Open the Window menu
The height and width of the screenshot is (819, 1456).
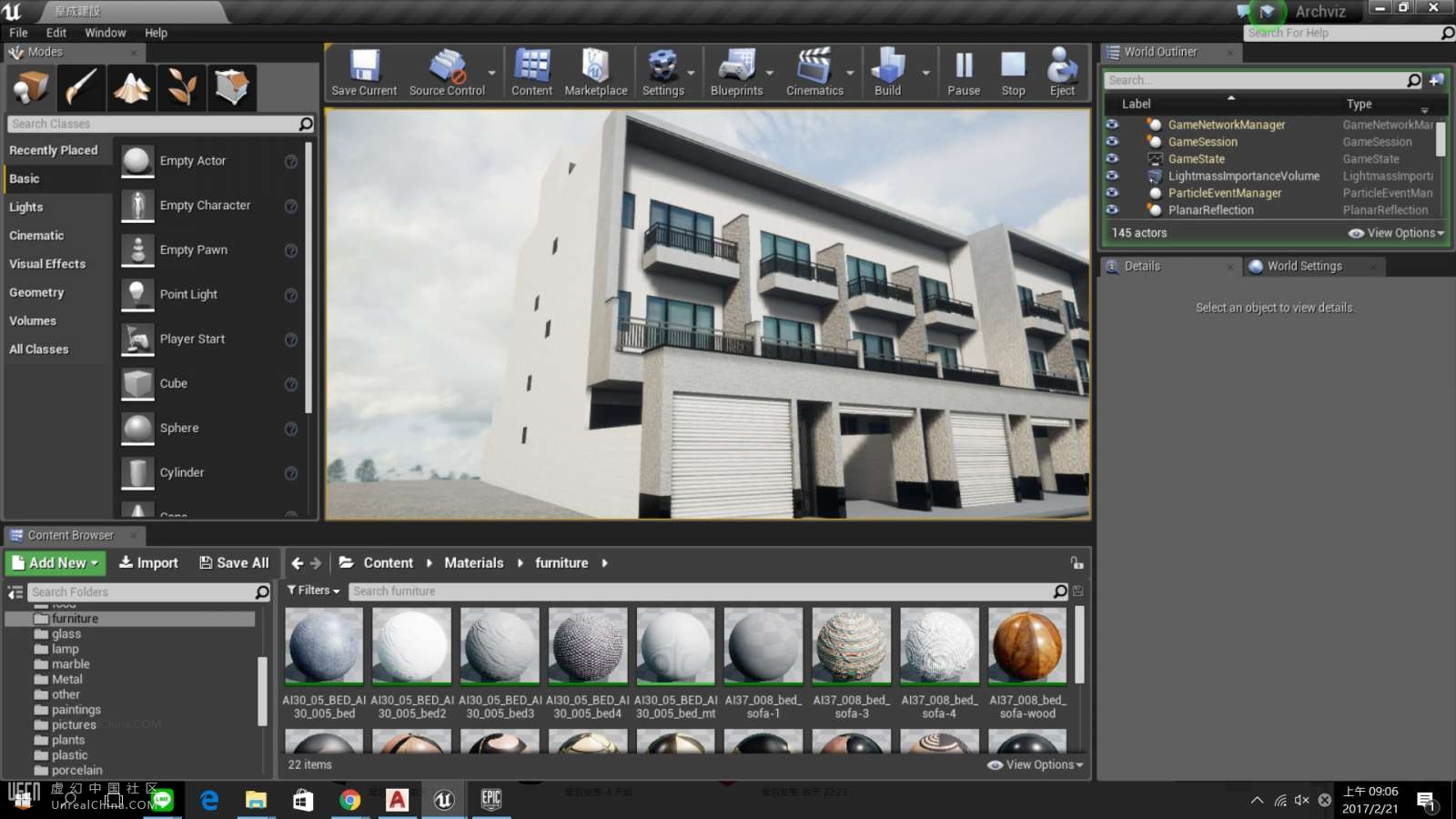[x=106, y=33]
